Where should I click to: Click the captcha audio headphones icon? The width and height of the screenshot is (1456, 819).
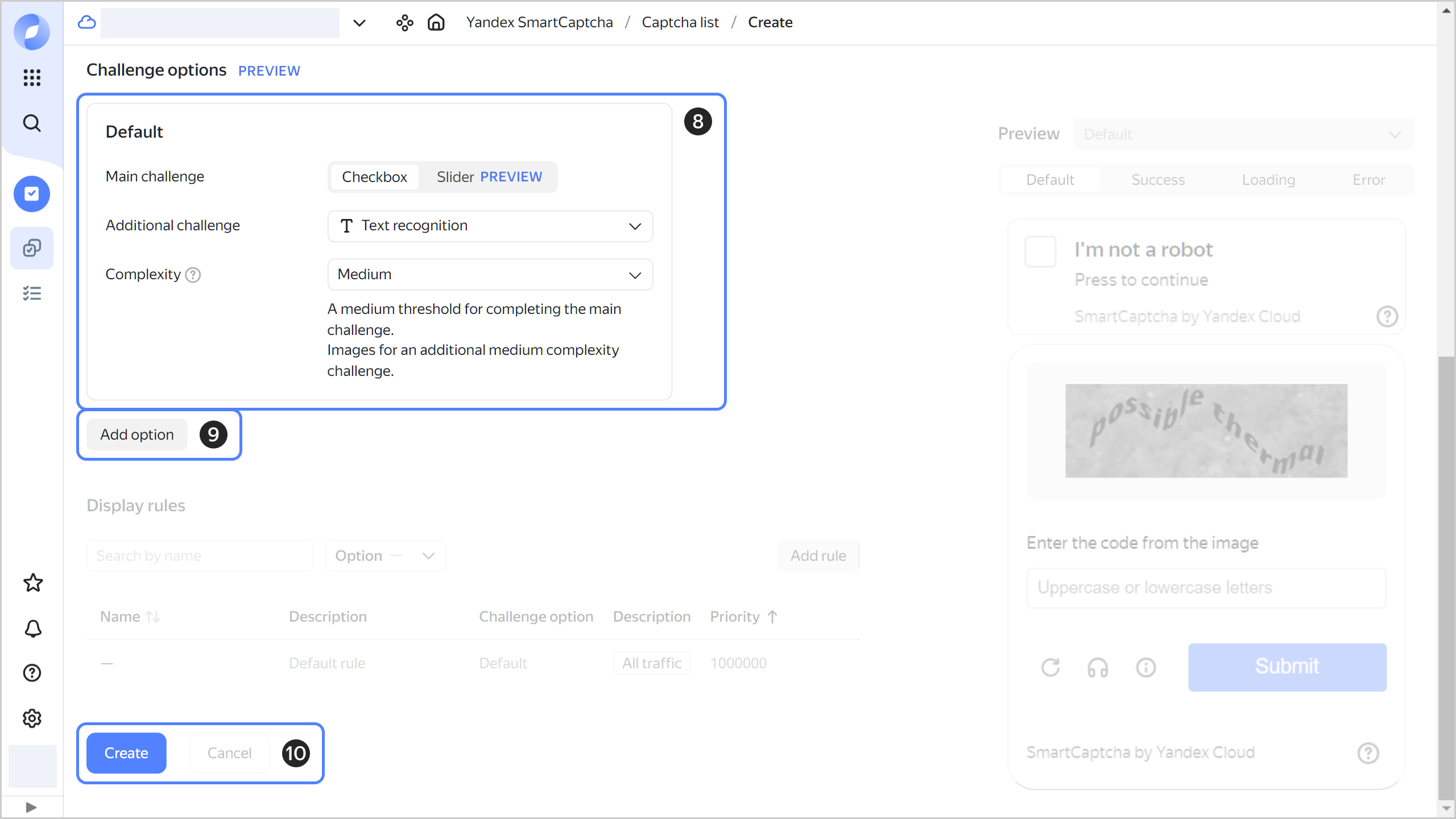(1098, 667)
